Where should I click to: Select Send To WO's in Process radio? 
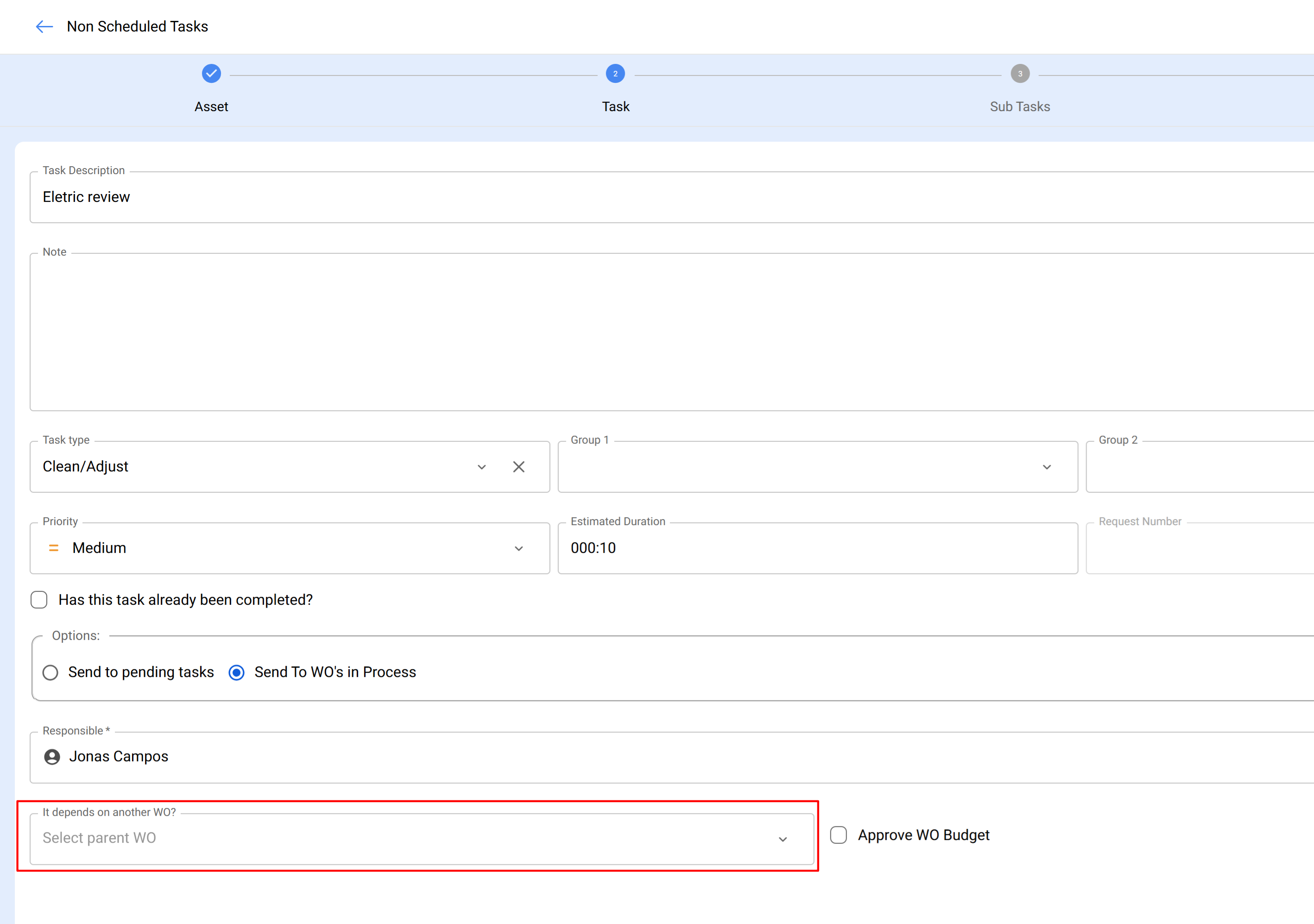pos(236,672)
